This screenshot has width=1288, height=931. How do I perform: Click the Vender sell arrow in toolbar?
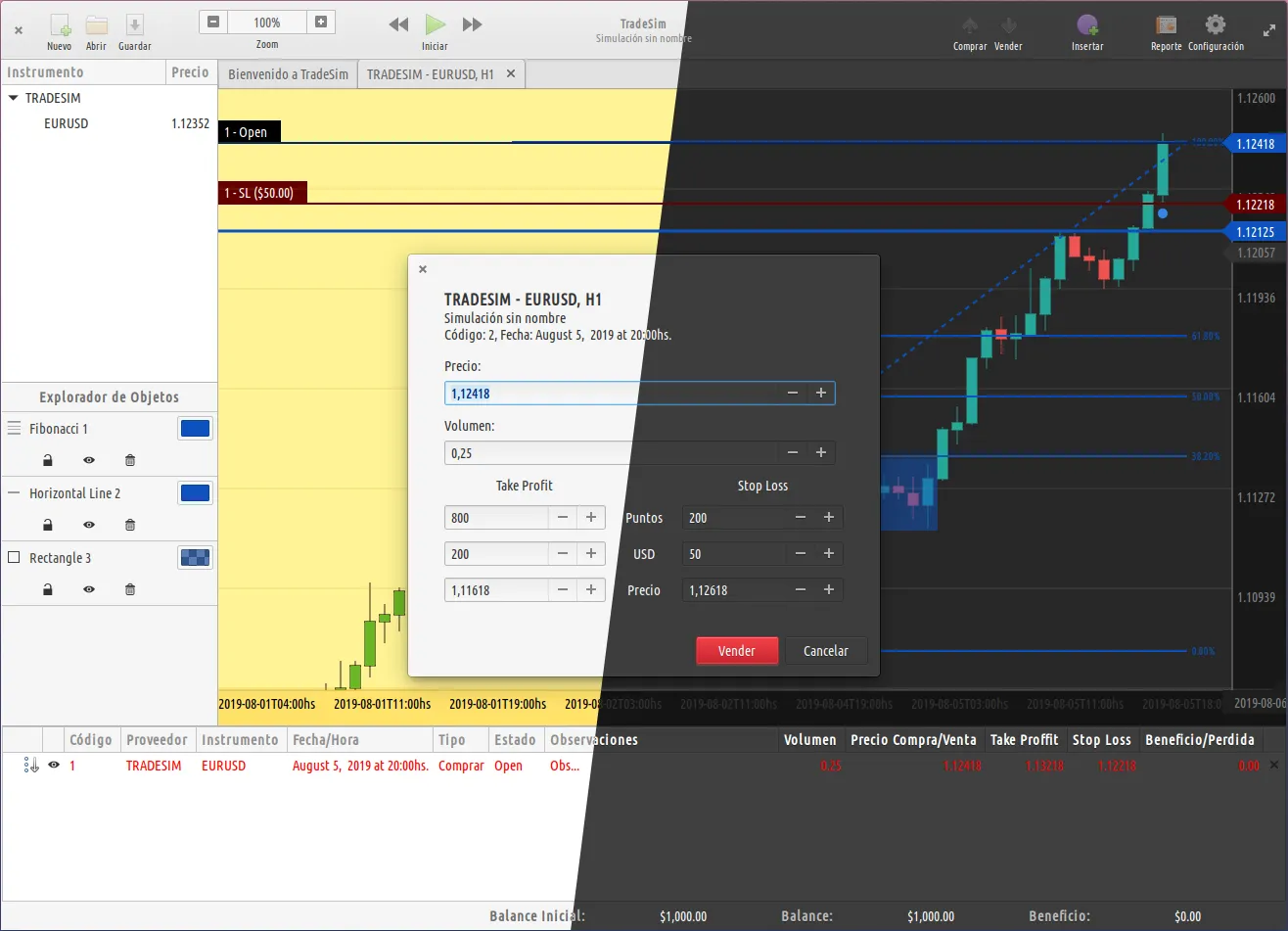tap(1009, 26)
